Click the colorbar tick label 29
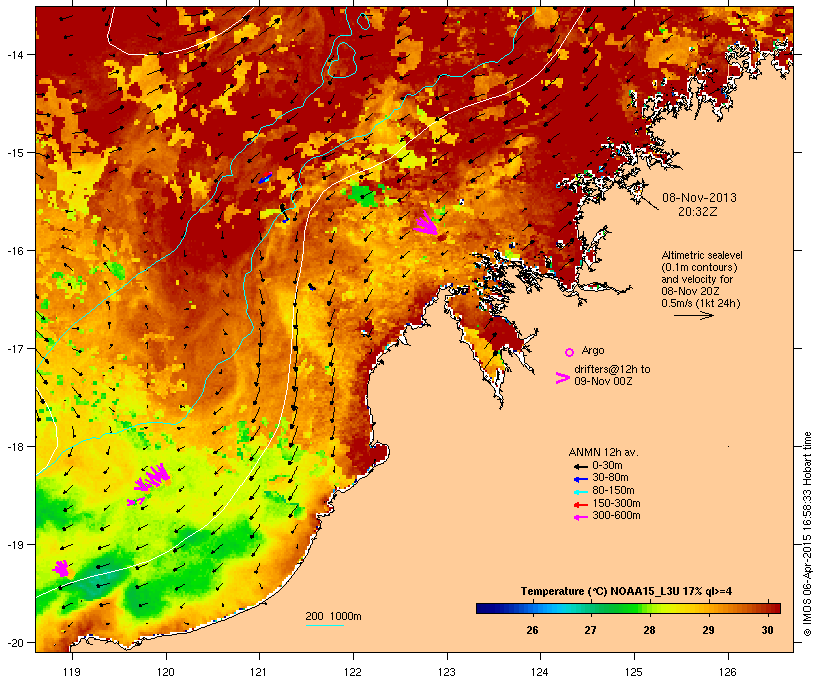820x680 pixels. 708,630
